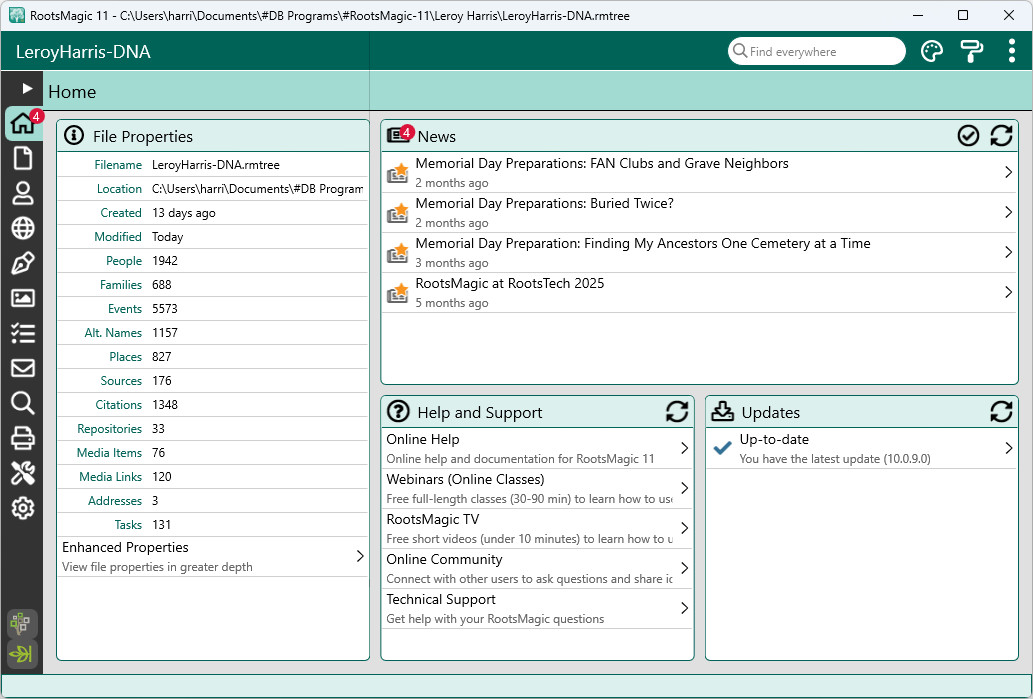
Task: Open Webinars (Online Classes) link
Action: [538, 488]
